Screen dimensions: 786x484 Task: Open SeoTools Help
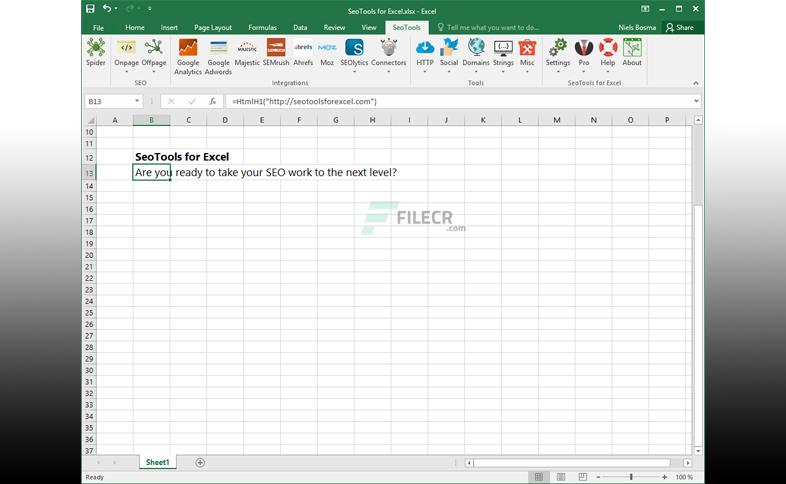point(608,56)
